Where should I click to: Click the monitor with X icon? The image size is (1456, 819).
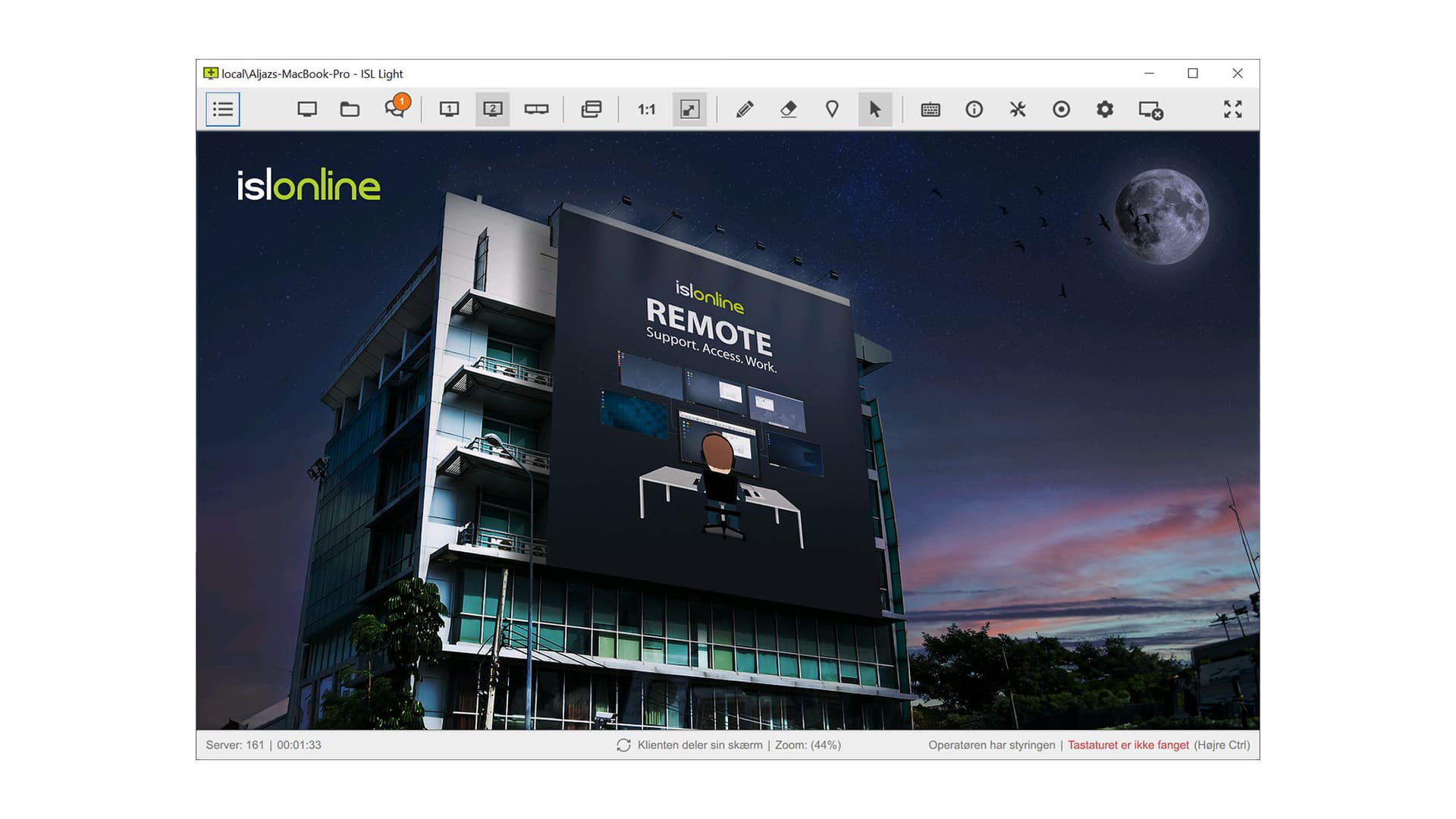(x=1151, y=110)
